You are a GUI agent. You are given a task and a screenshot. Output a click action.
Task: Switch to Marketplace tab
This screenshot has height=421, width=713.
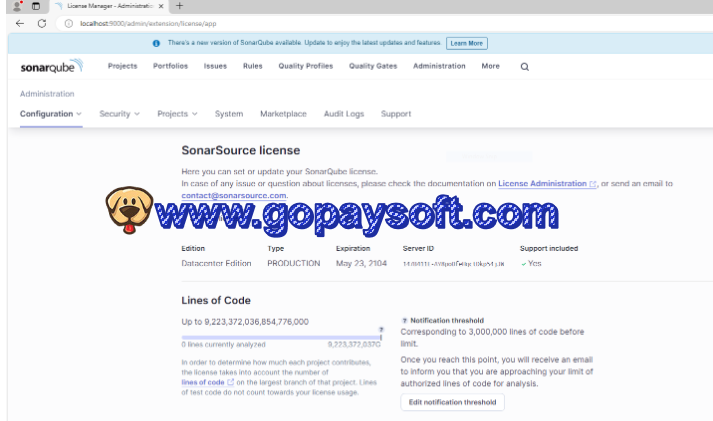(283, 114)
